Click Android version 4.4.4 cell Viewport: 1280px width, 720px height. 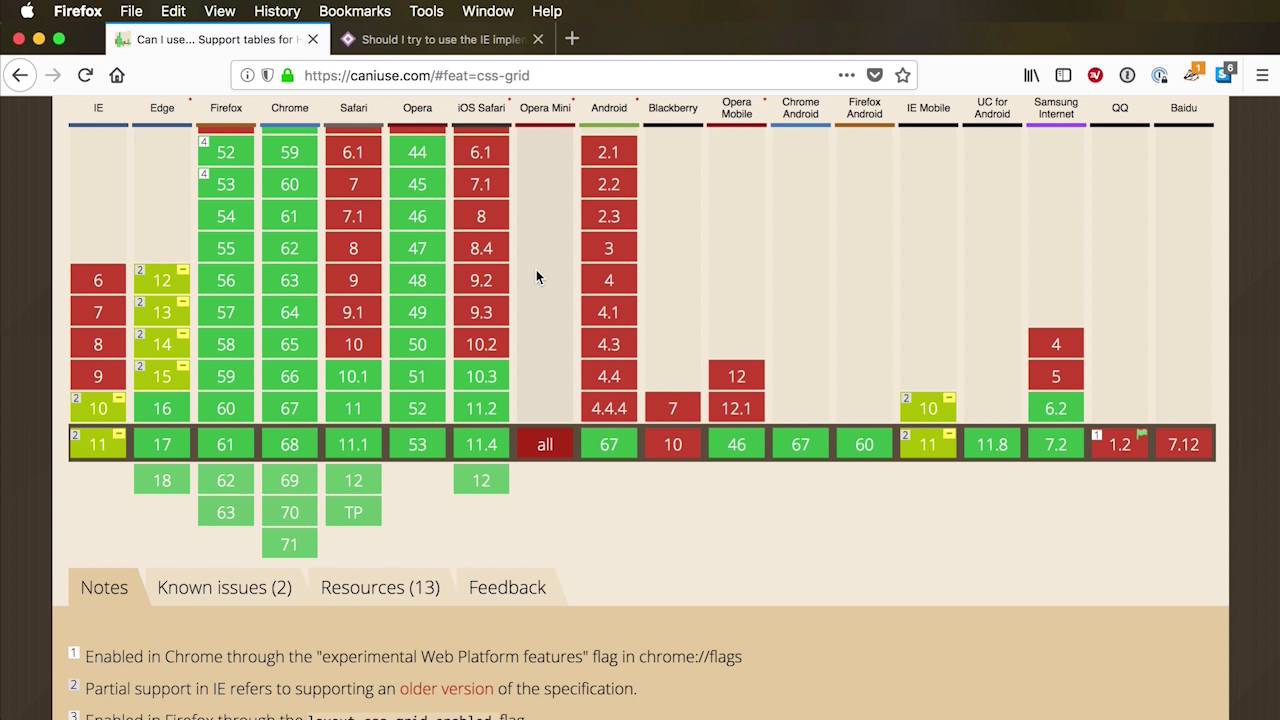(x=609, y=408)
